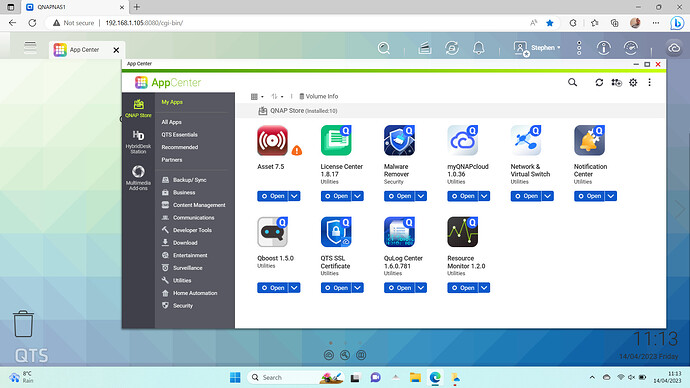Select the Home Automation category
The height and width of the screenshot is (388, 690).
[190, 293]
